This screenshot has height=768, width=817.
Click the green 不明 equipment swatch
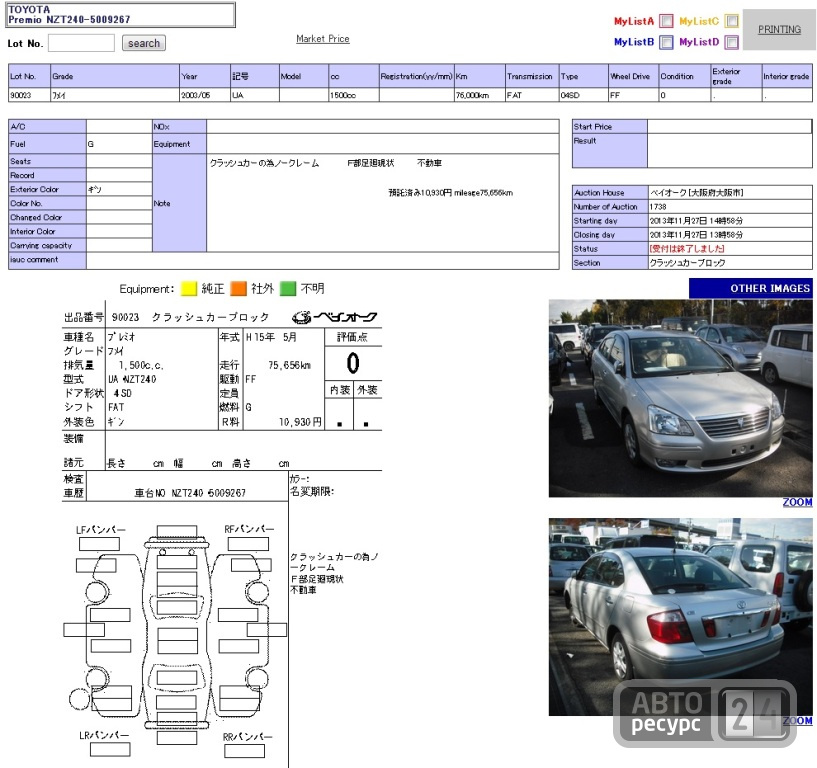[x=288, y=289]
